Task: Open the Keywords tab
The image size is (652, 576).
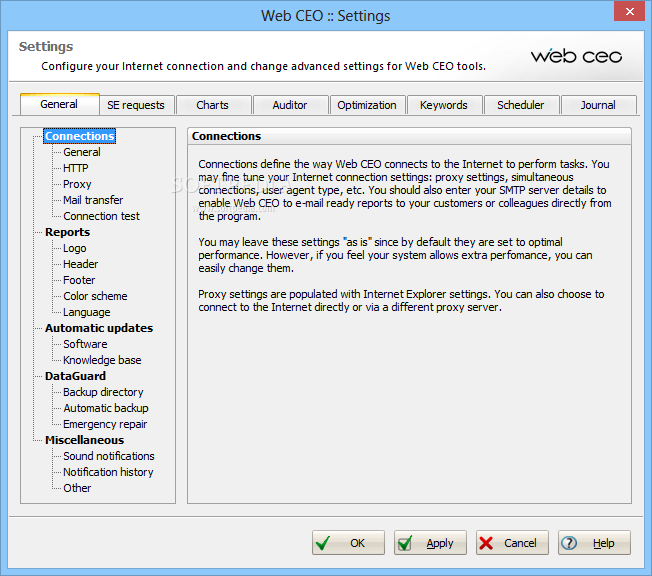Action: pyautogui.click(x=444, y=105)
